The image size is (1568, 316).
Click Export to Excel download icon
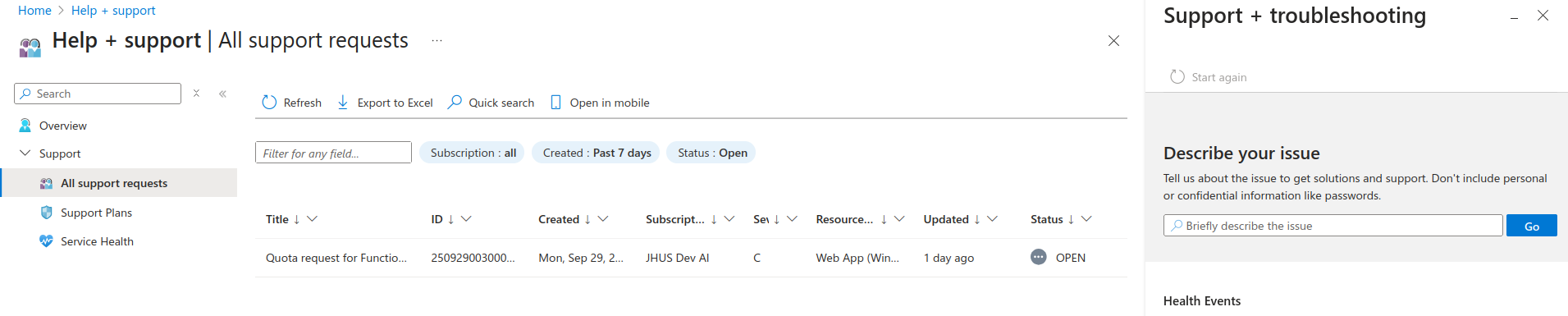[343, 103]
